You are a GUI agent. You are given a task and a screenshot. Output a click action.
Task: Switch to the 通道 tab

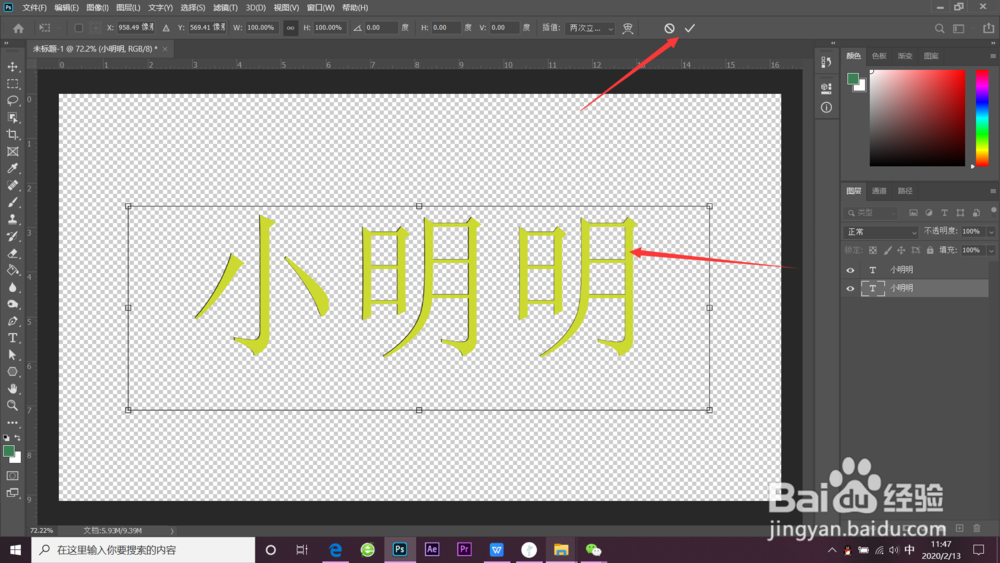click(x=879, y=191)
